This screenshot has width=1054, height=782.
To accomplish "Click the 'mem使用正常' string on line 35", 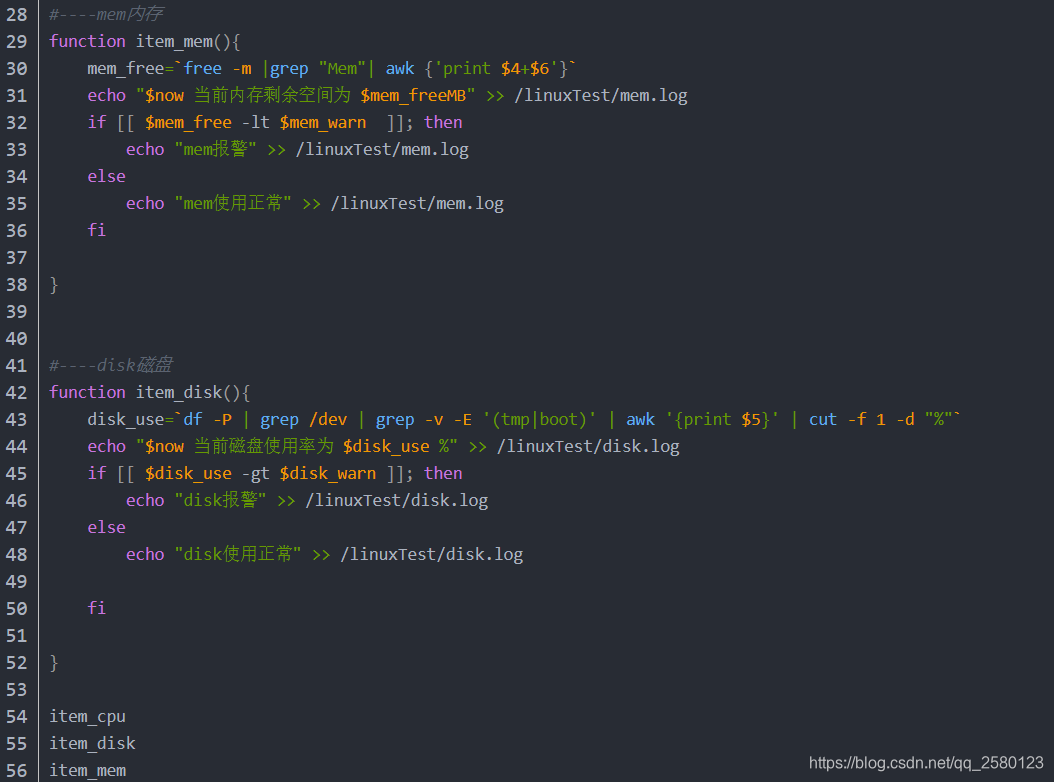I will click(233, 203).
